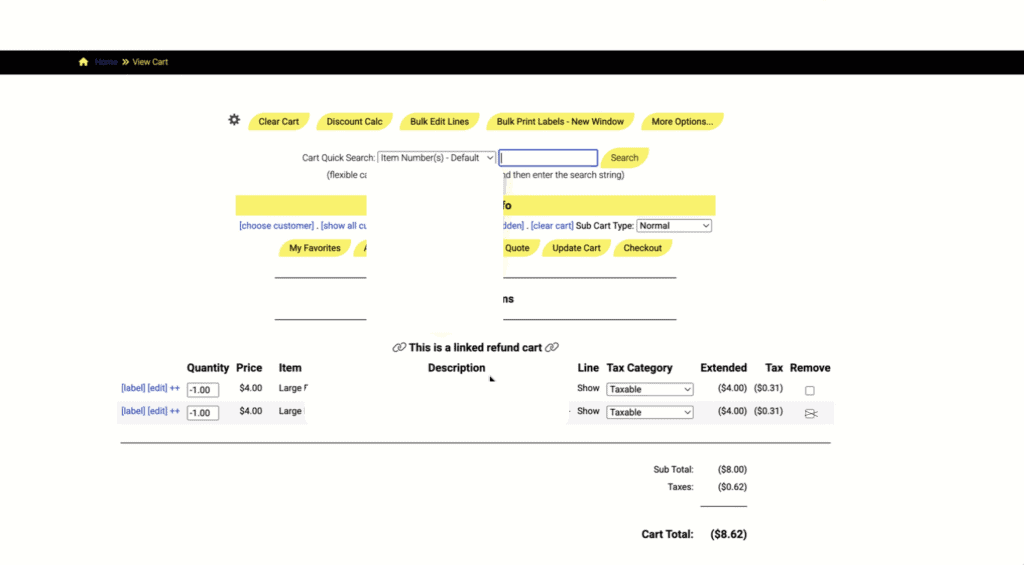Click Bulk Print Labels - New Window
Image resolution: width=1024 pixels, height=565 pixels.
point(560,122)
